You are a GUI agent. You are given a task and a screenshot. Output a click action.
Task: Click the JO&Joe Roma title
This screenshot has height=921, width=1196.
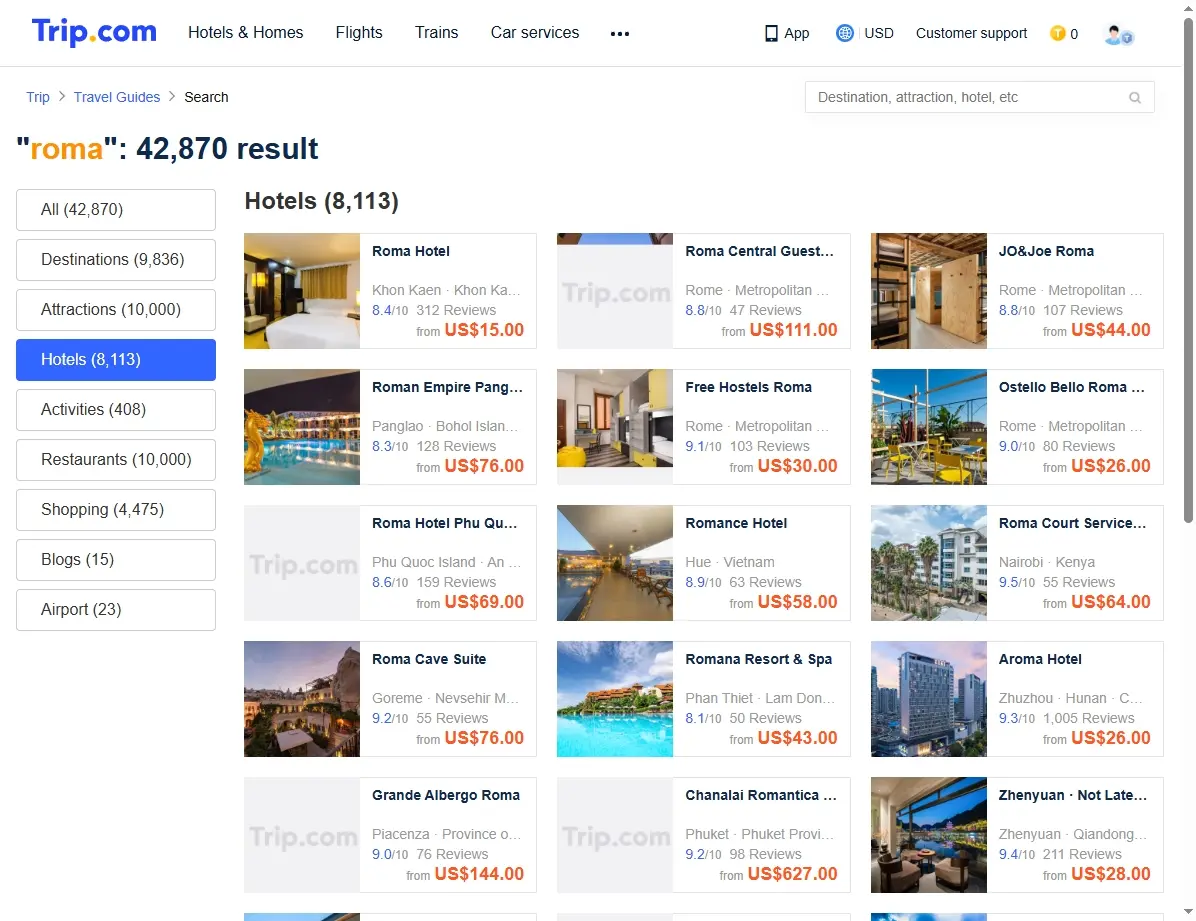click(x=1046, y=251)
